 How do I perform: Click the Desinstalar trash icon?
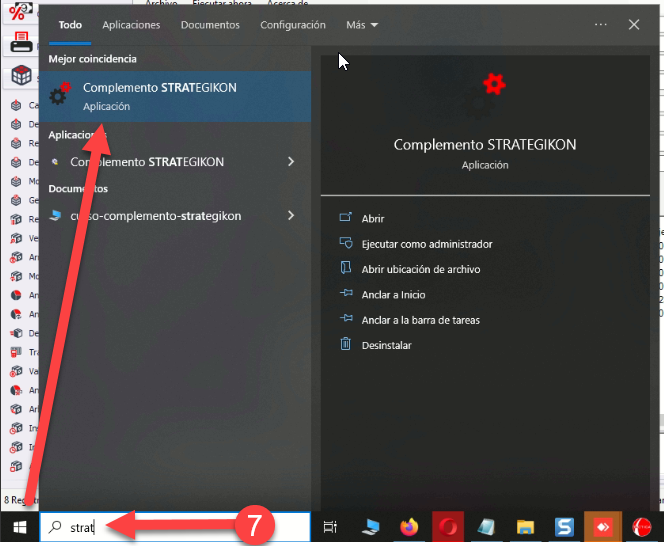[346, 344]
